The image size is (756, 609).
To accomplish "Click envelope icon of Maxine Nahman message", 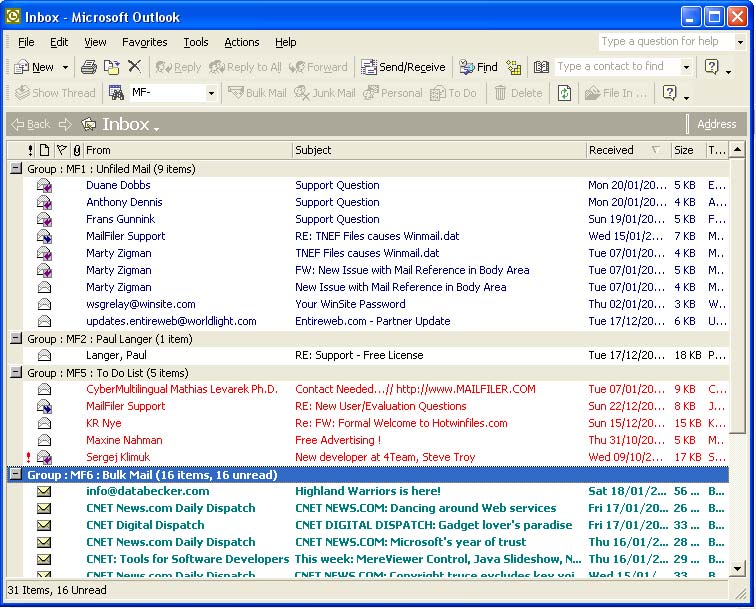I will [44, 440].
